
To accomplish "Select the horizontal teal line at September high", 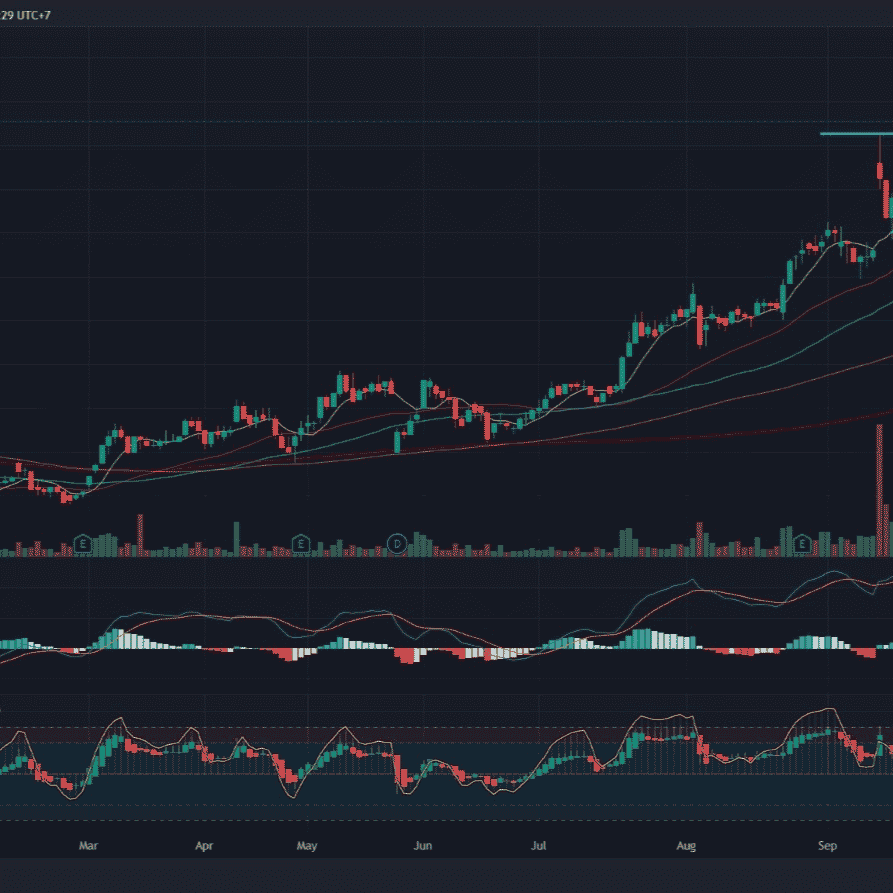I will pos(856,134).
